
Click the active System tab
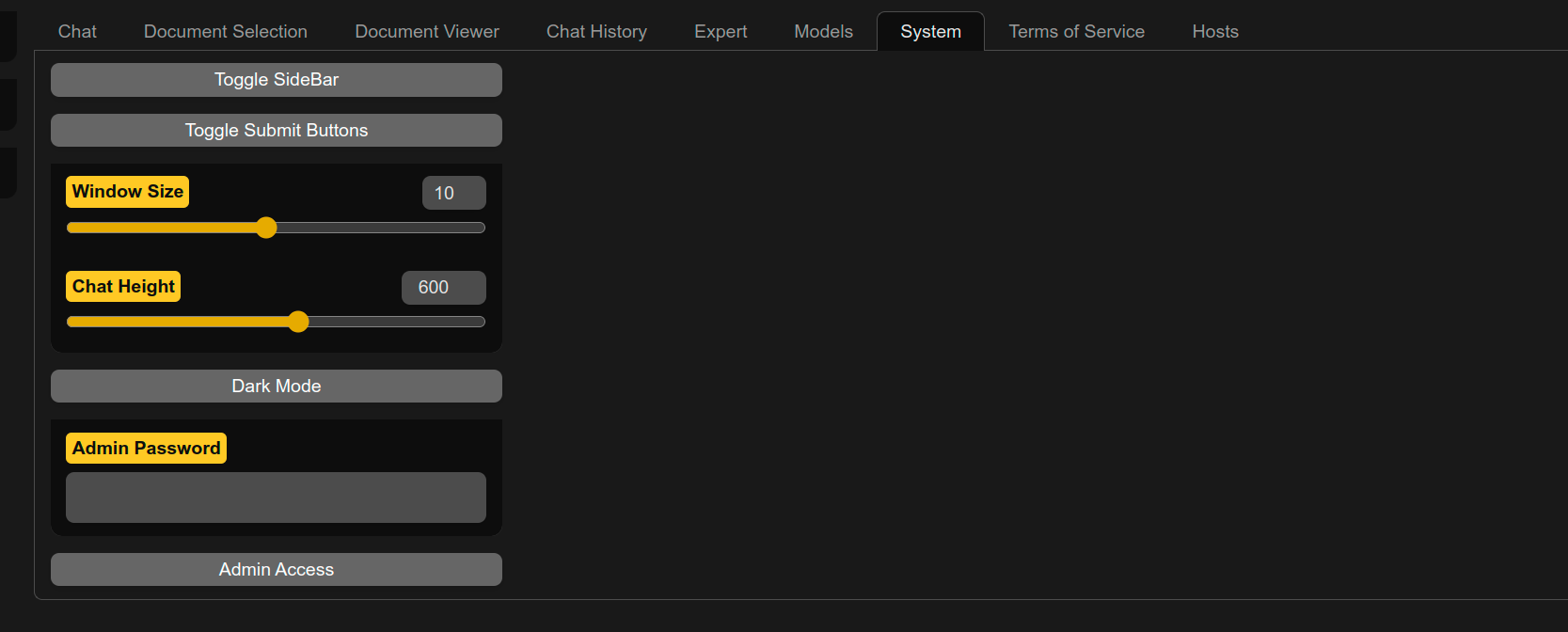pos(930,32)
